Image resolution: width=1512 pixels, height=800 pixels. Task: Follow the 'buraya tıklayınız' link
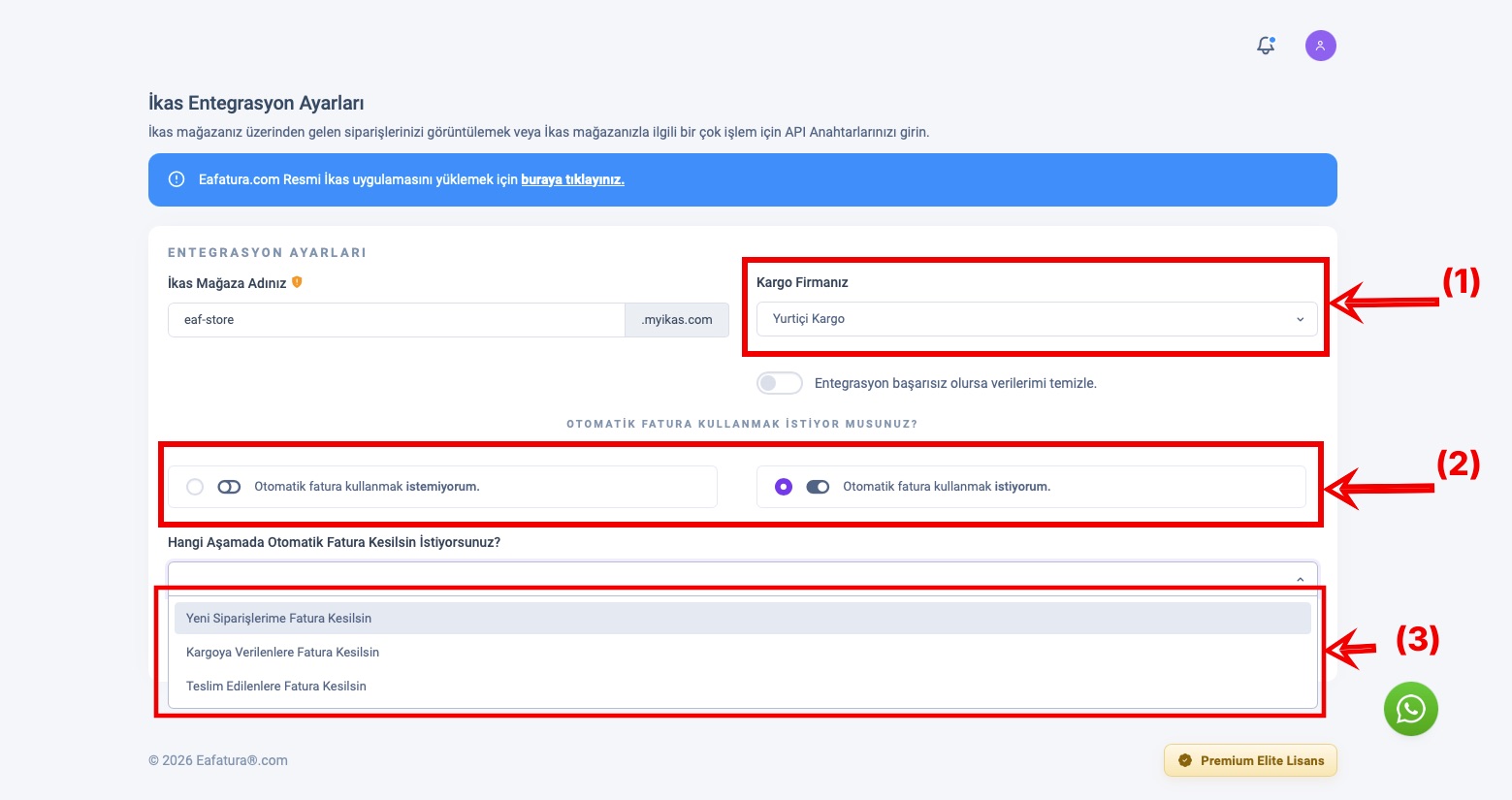tap(572, 179)
